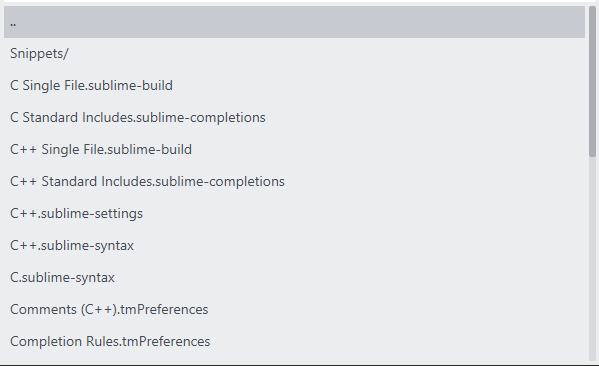Click the vertical scrollbar thumb
Viewport: 599px width, 366px height.
point(593,82)
